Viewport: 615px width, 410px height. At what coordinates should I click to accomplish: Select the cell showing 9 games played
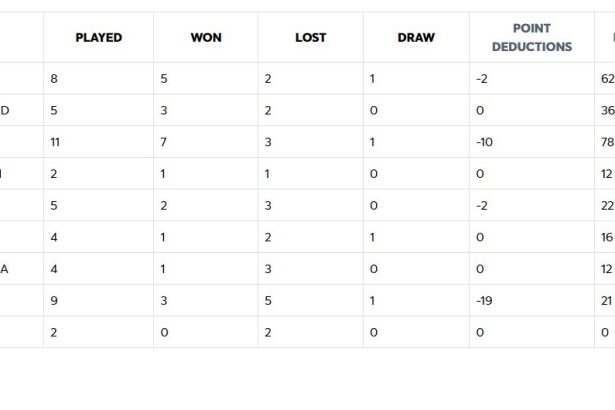point(54,300)
